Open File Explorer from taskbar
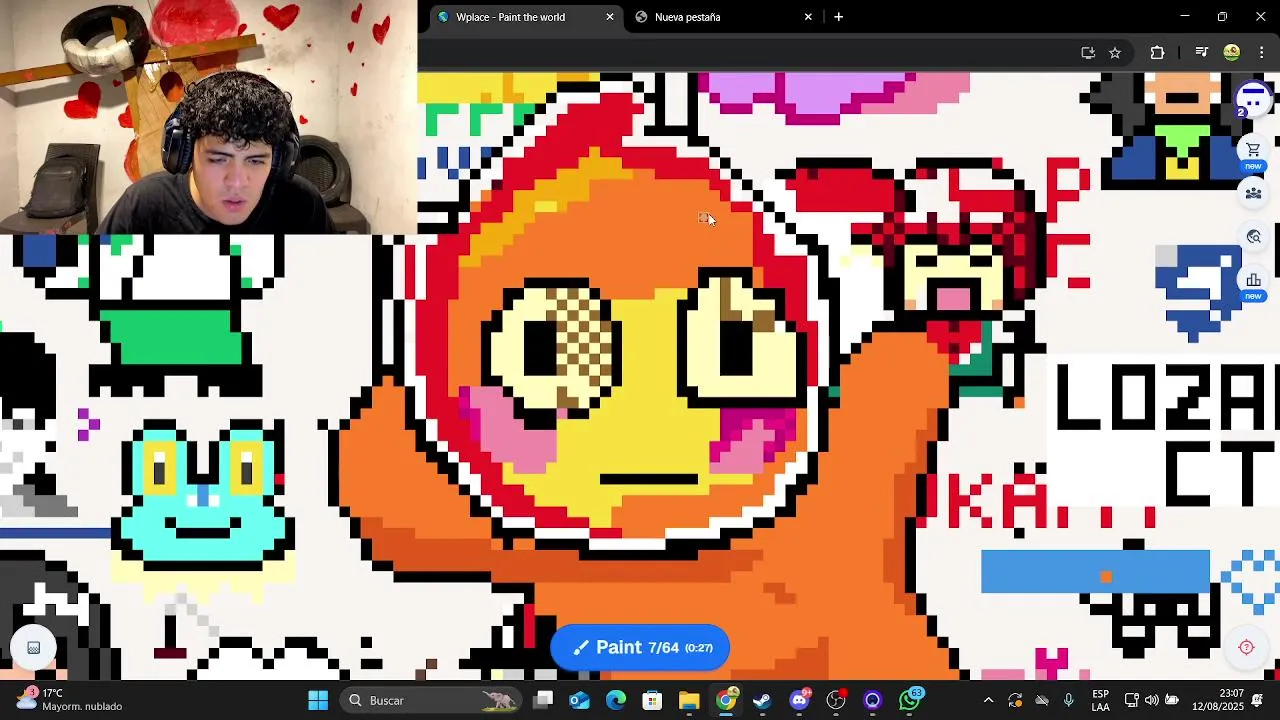The height and width of the screenshot is (720, 1280). coord(689,700)
